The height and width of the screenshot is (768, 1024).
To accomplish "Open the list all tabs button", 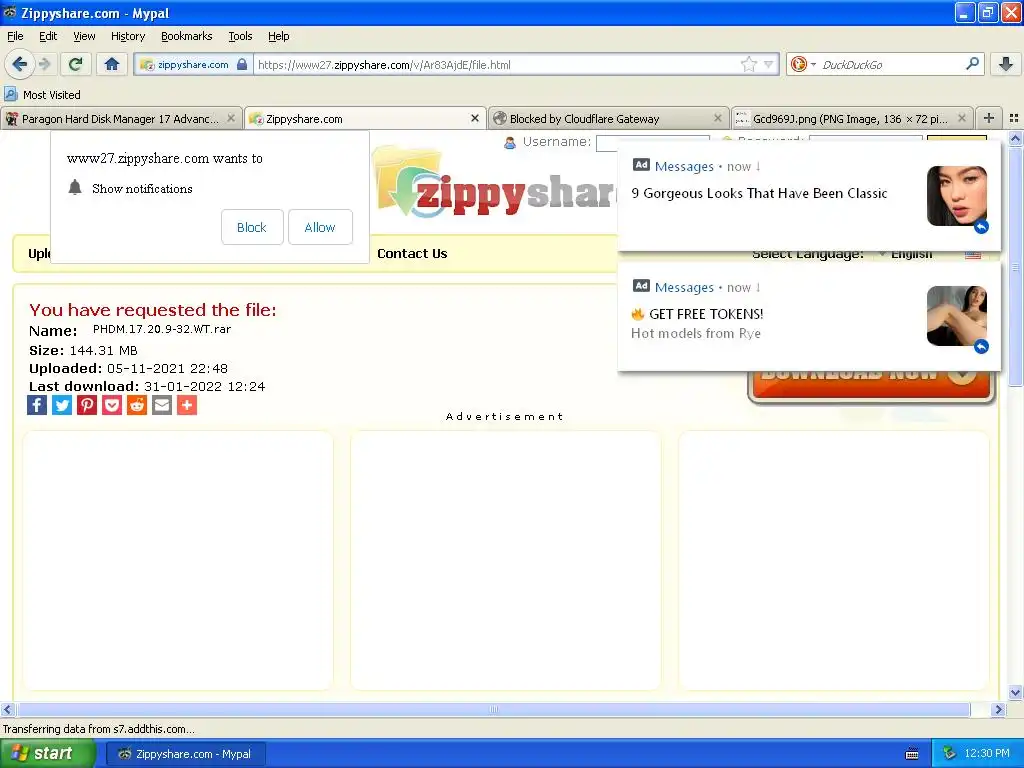I will click(1014, 118).
